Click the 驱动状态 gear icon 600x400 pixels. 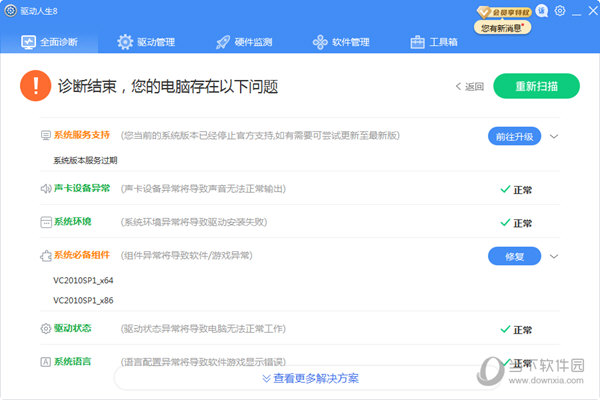tap(46, 328)
